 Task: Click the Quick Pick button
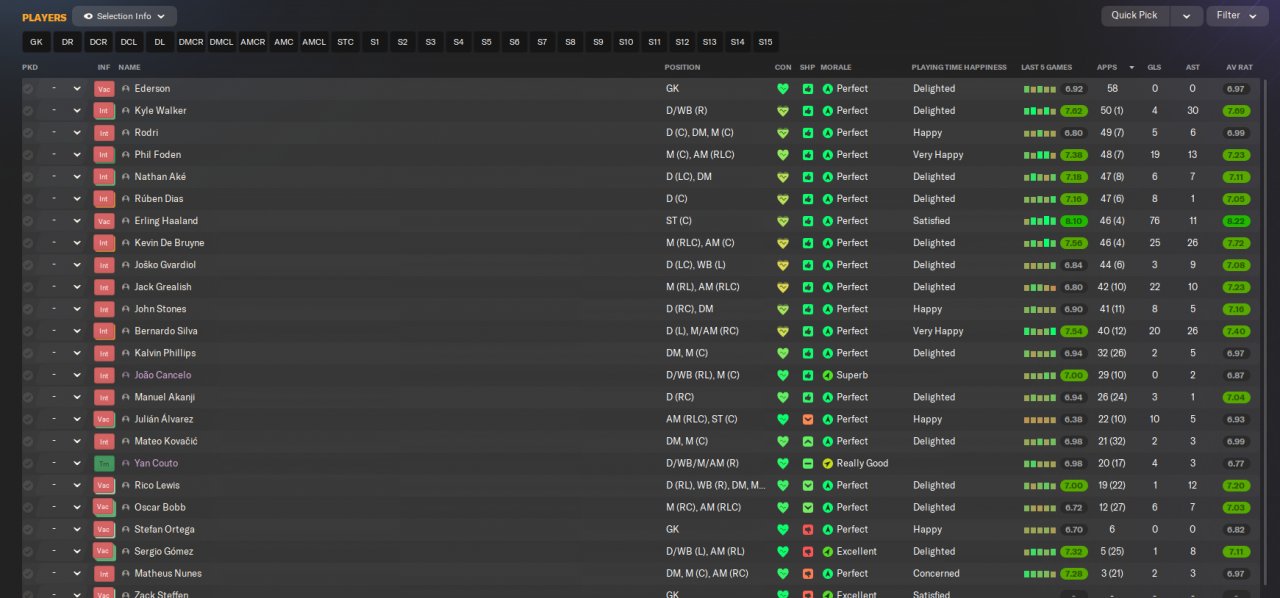pyautogui.click(x=1135, y=16)
